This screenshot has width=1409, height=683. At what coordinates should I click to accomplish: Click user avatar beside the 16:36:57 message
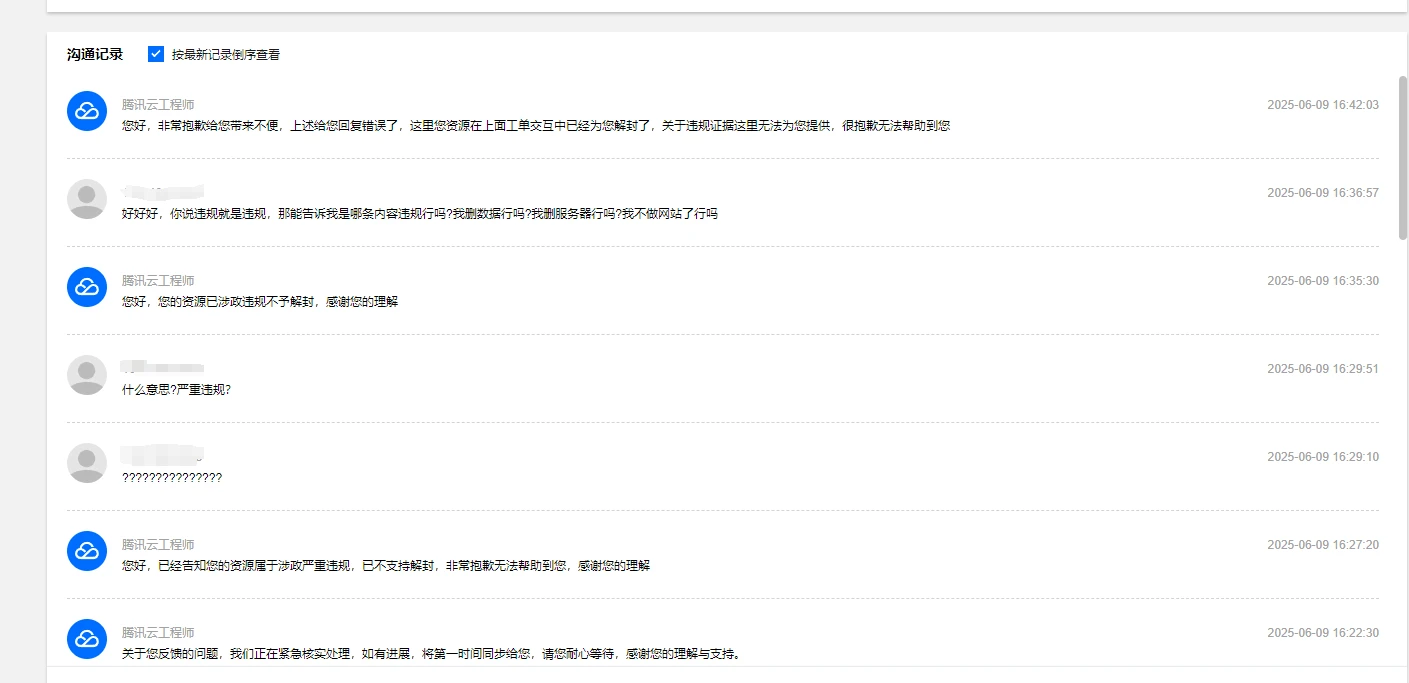click(87, 199)
